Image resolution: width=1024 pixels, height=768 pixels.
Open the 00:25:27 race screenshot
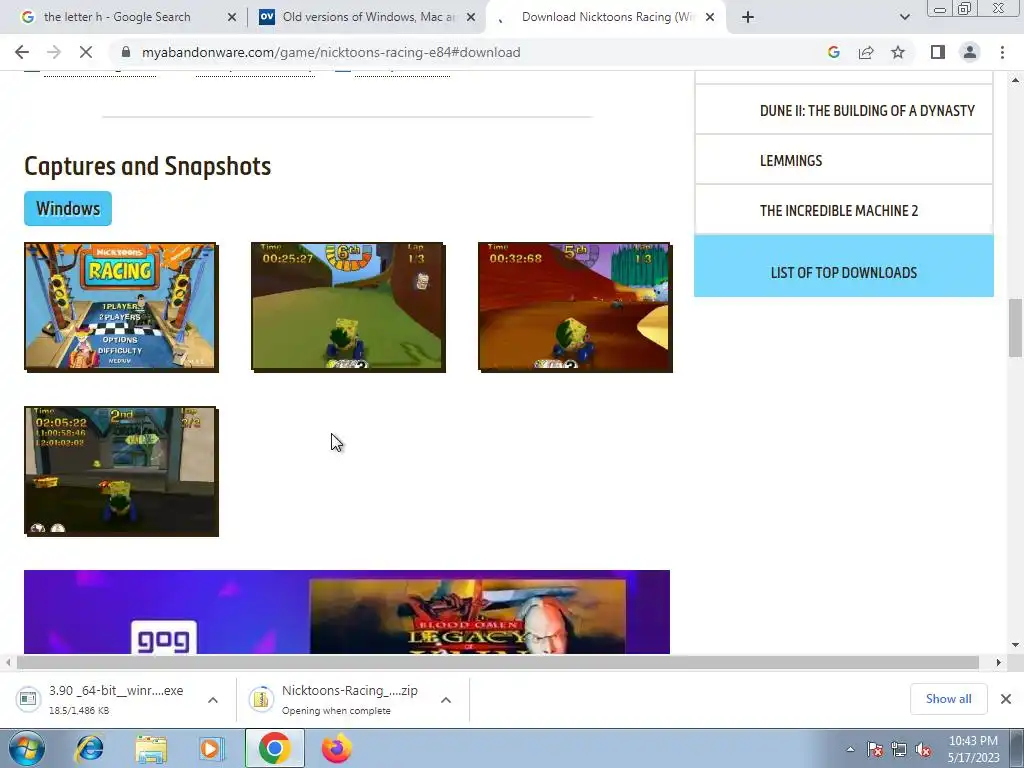pos(348,307)
